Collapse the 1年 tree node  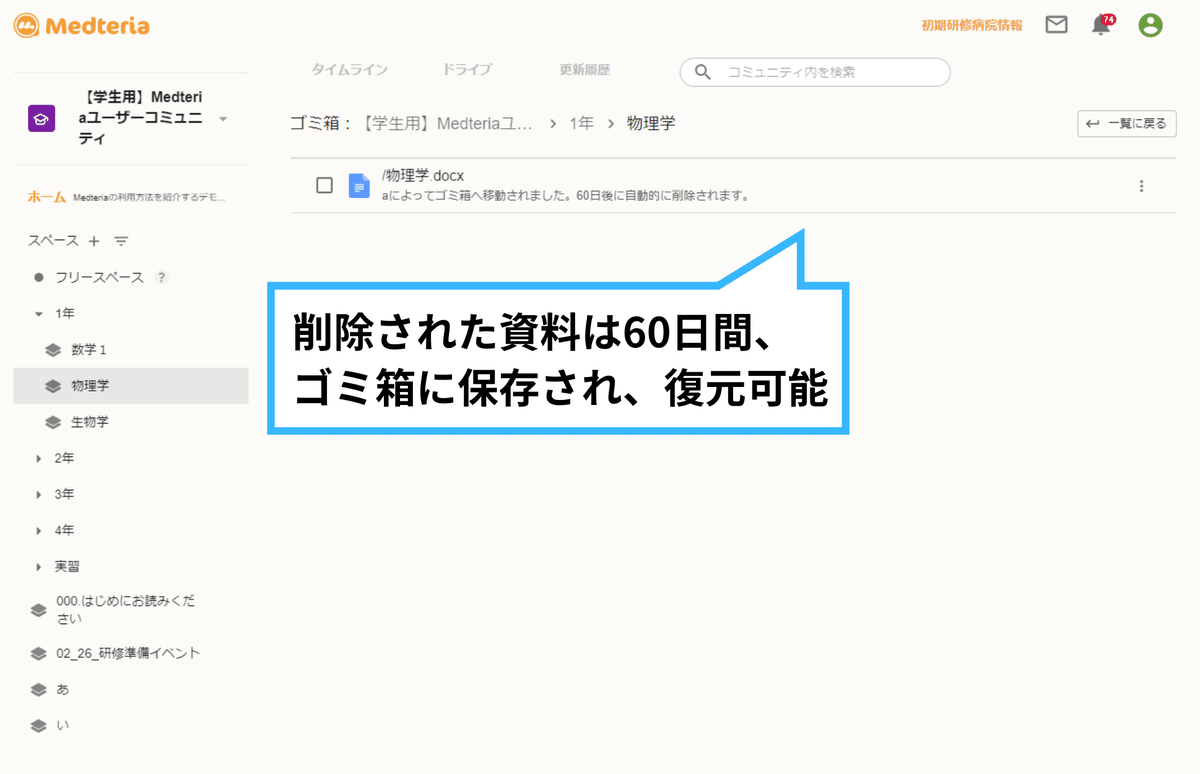point(39,314)
